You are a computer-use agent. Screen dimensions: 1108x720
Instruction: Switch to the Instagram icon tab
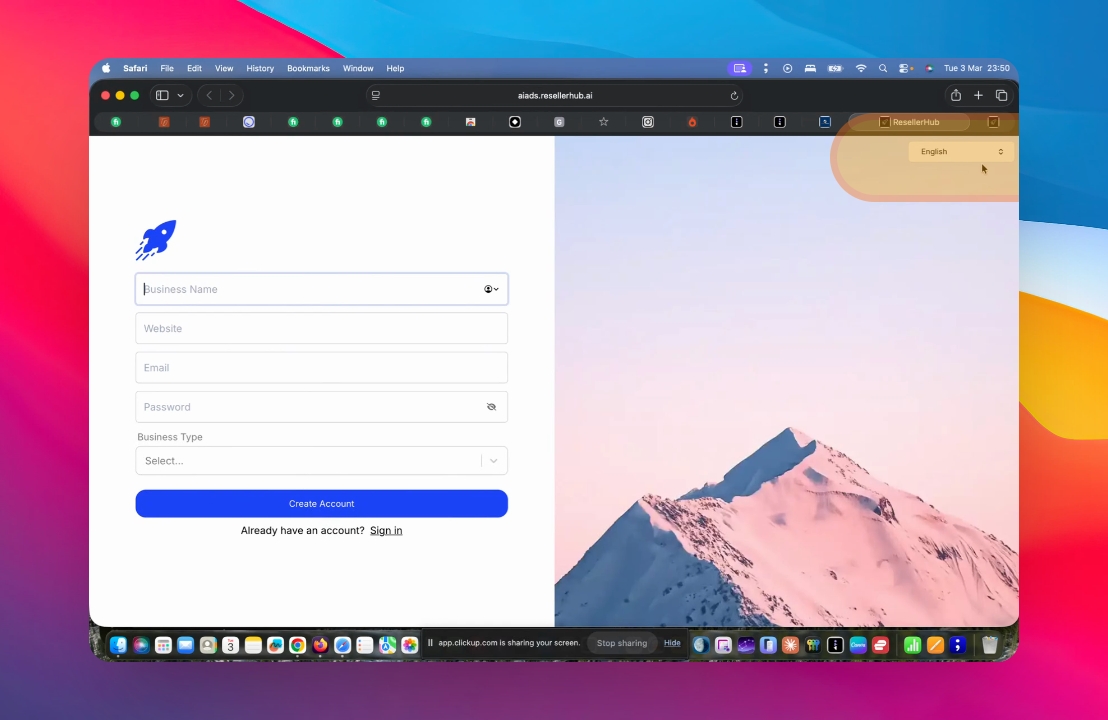click(x=648, y=122)
